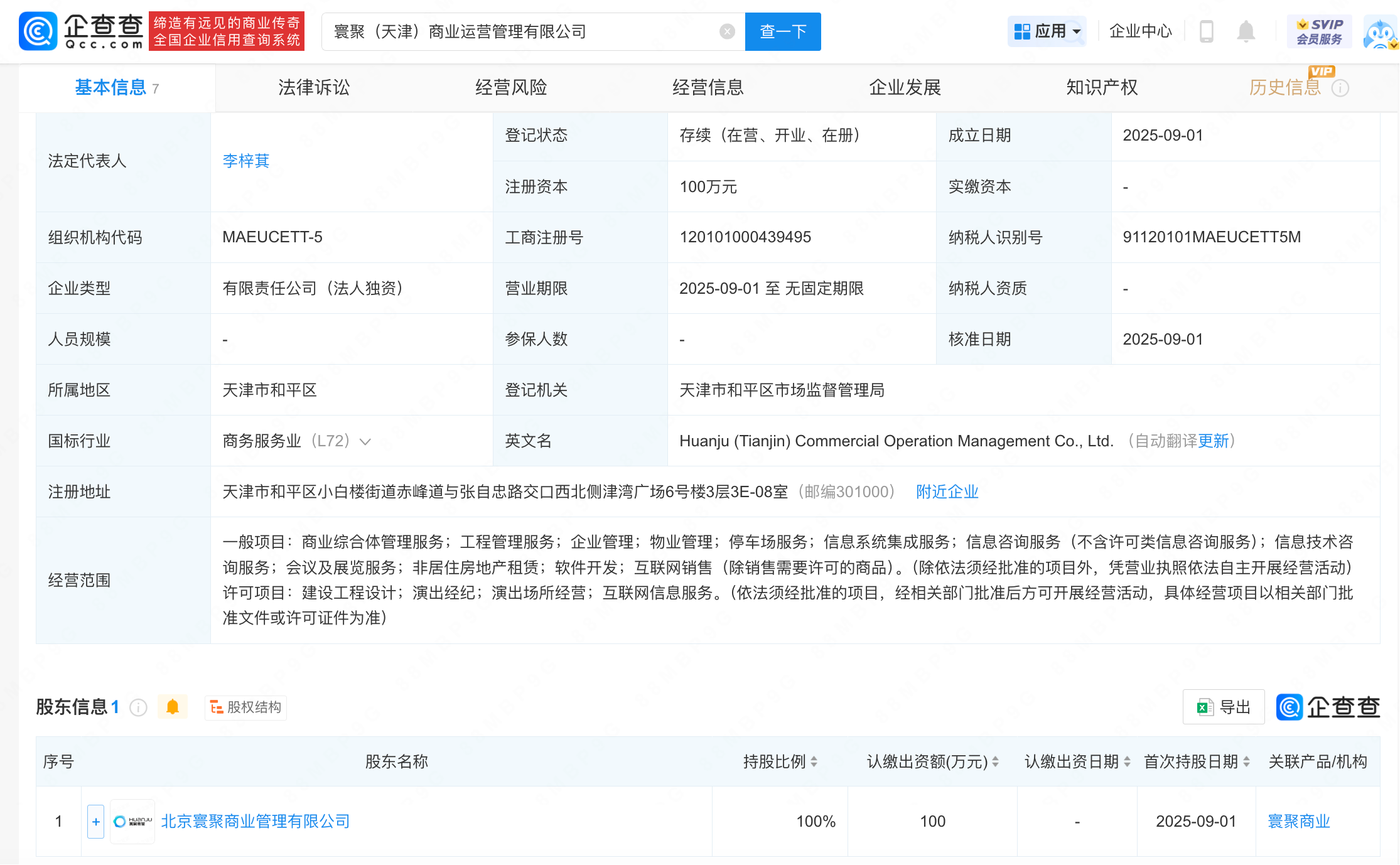
Task: Open the 应用 apps dropdown
Action: pyautogui.click(x=1047, y=31)
